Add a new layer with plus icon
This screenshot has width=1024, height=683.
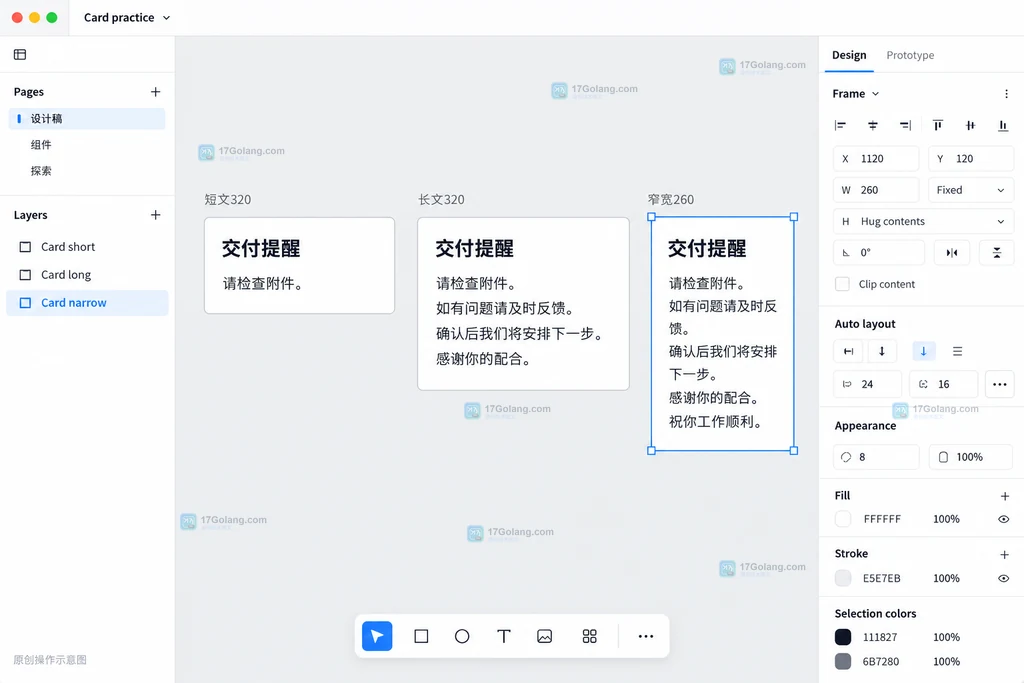pos(155,215)
